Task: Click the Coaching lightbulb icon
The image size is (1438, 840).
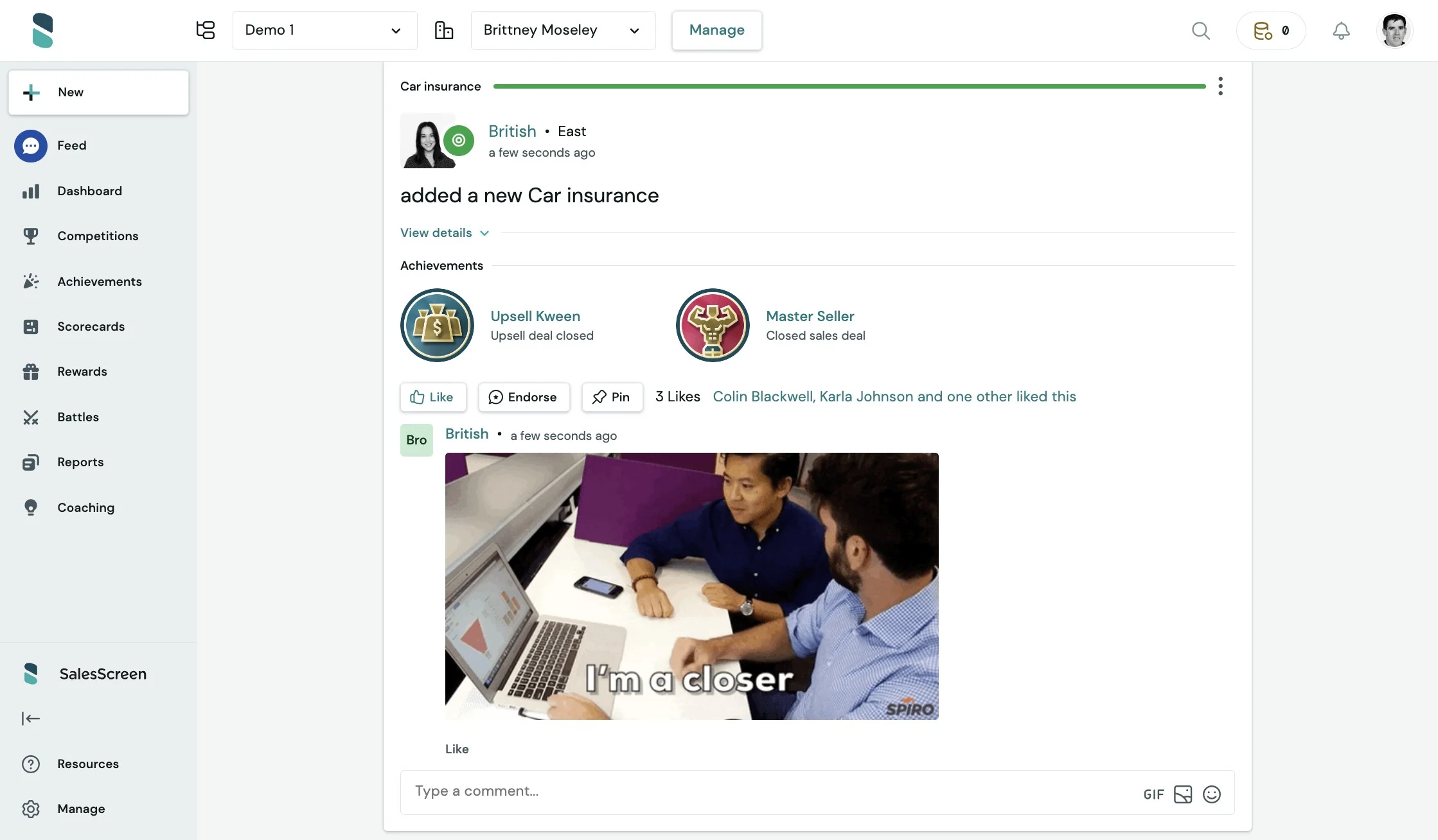Action: pyautogui.click(x=31, y=508)
